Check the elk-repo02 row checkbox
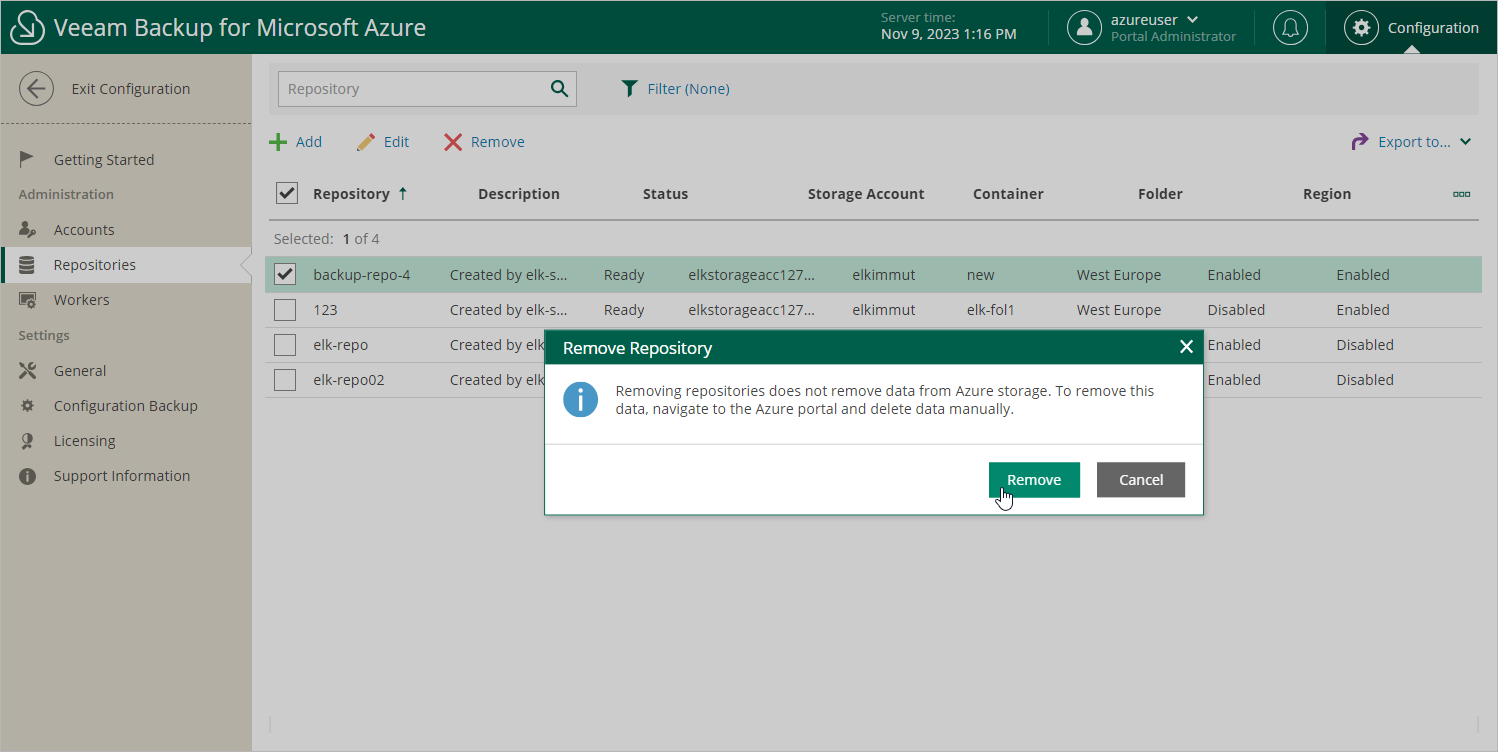 (x=285, y=380)
